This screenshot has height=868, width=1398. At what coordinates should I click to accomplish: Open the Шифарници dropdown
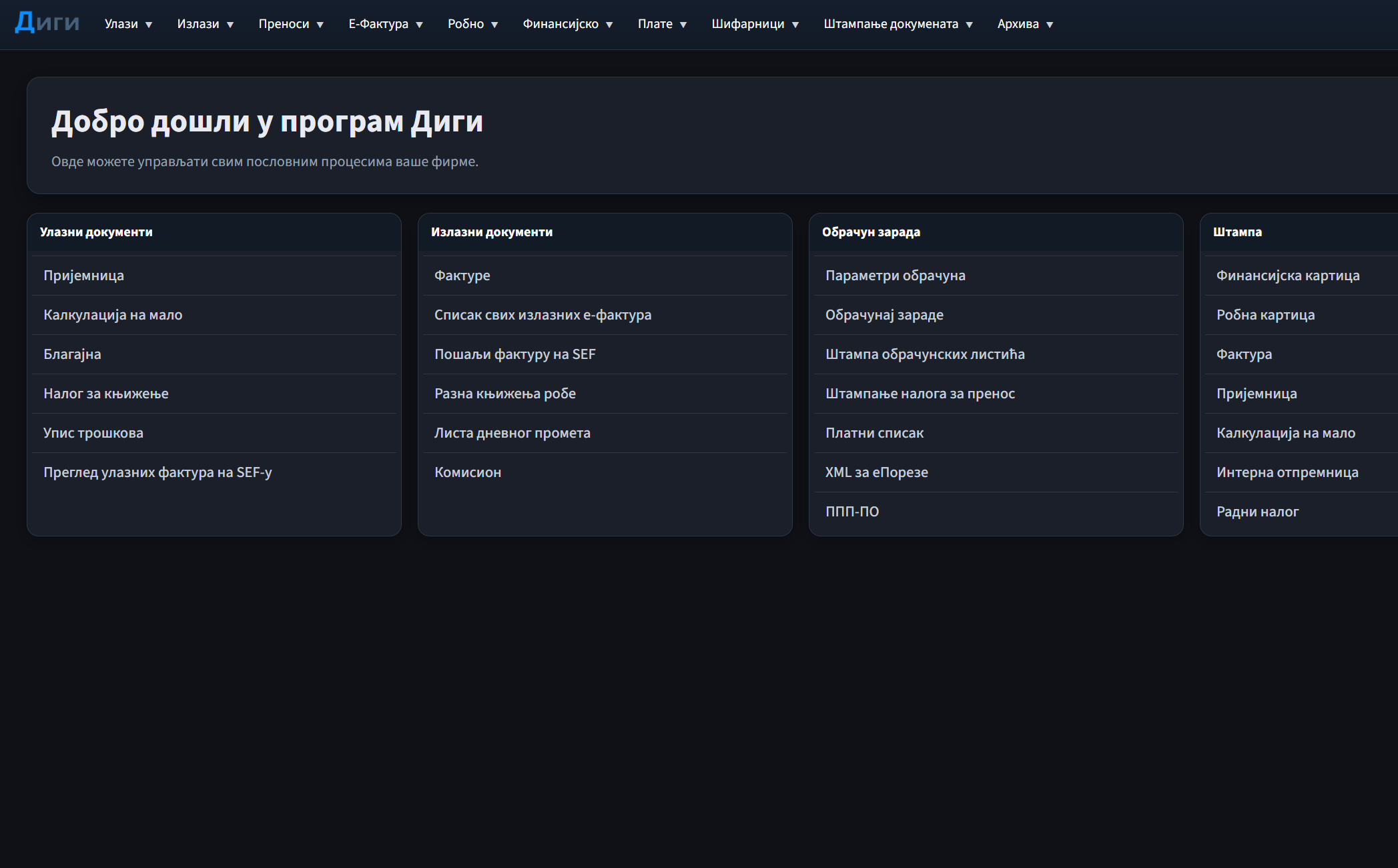coord(755,24)
